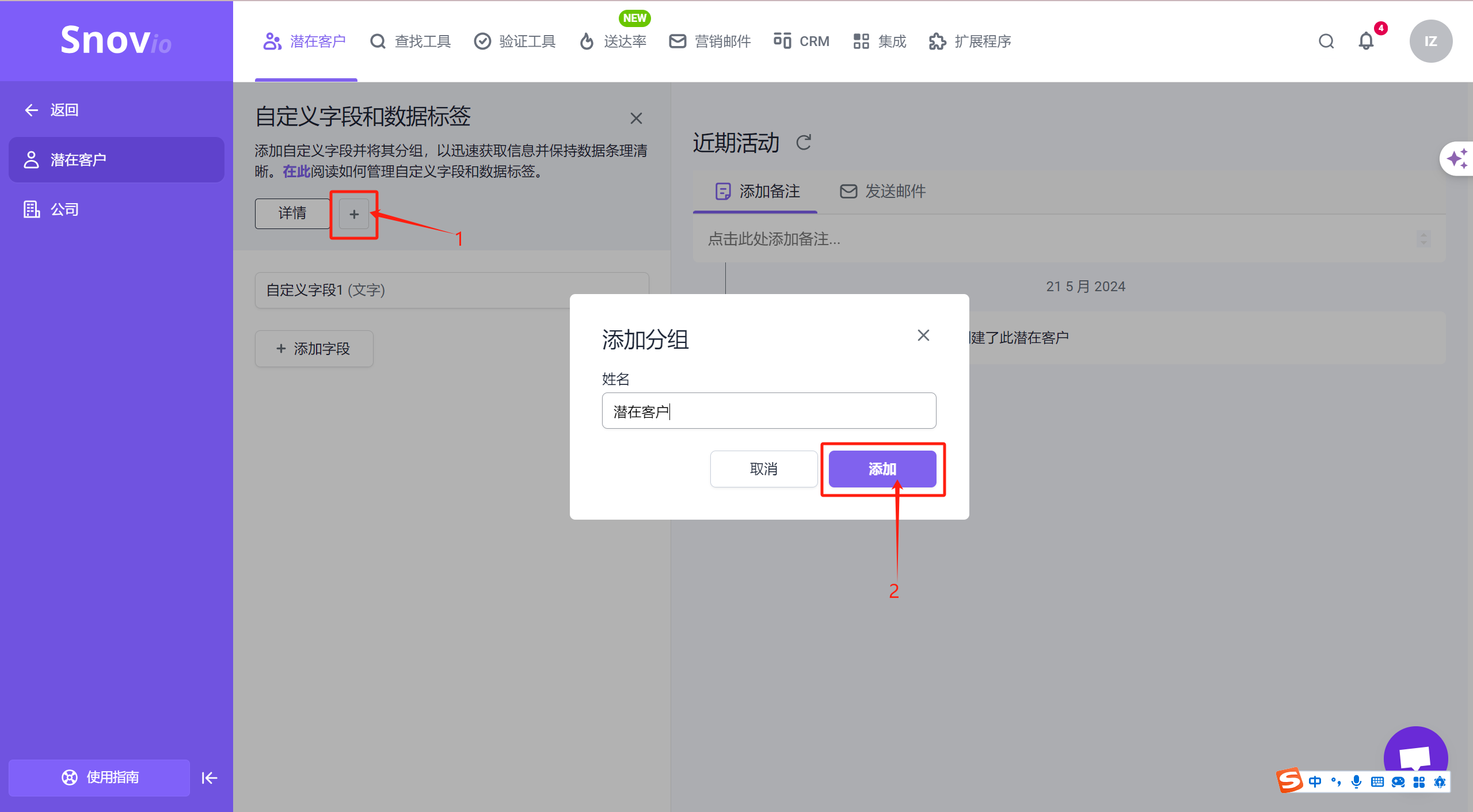Screen dimensions: 1473x812
Task: Click the Sogou input method S icon
Action: (x=1289, y=780)
